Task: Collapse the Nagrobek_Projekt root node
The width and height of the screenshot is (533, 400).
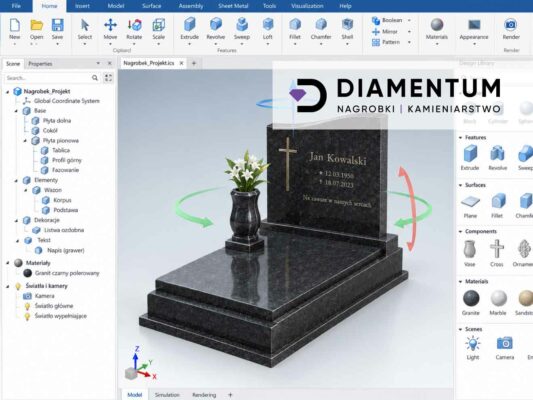Action: (8, 91)
